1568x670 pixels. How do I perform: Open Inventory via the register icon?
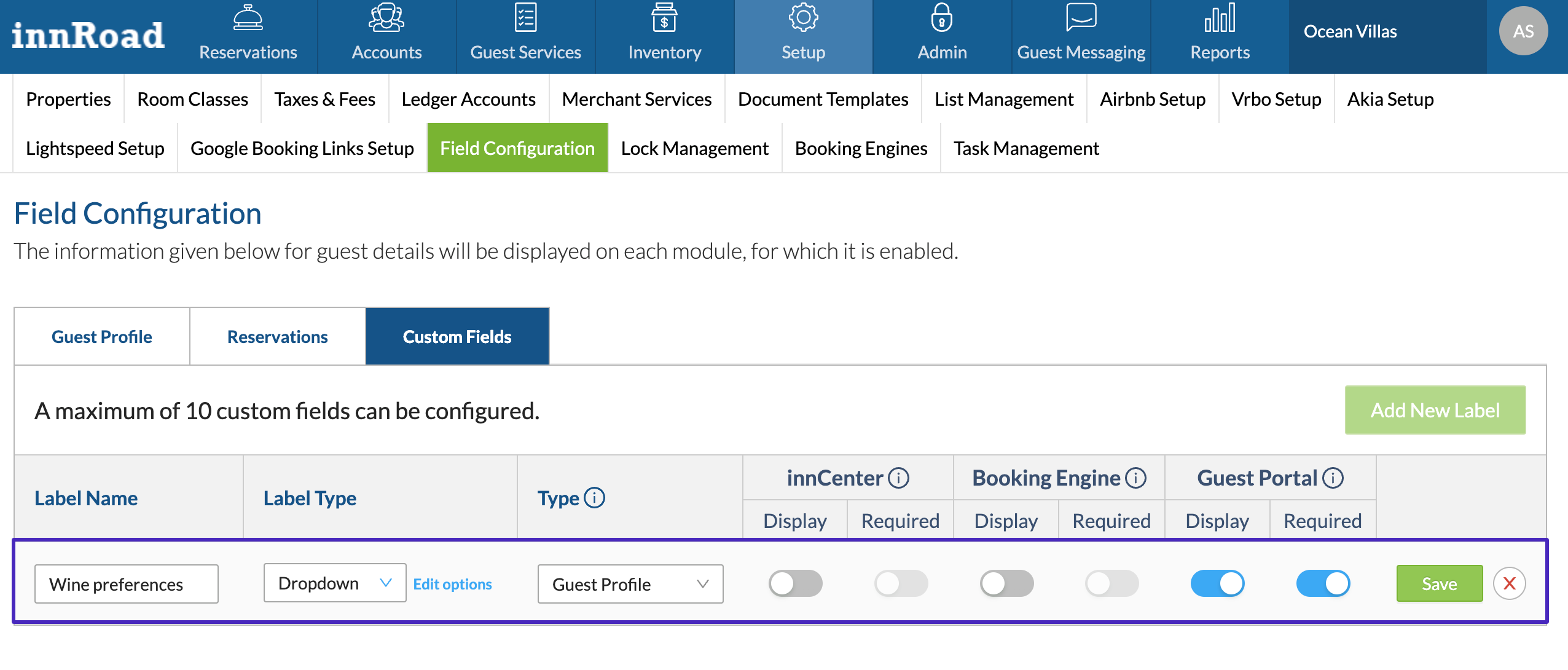pos(664,18)
